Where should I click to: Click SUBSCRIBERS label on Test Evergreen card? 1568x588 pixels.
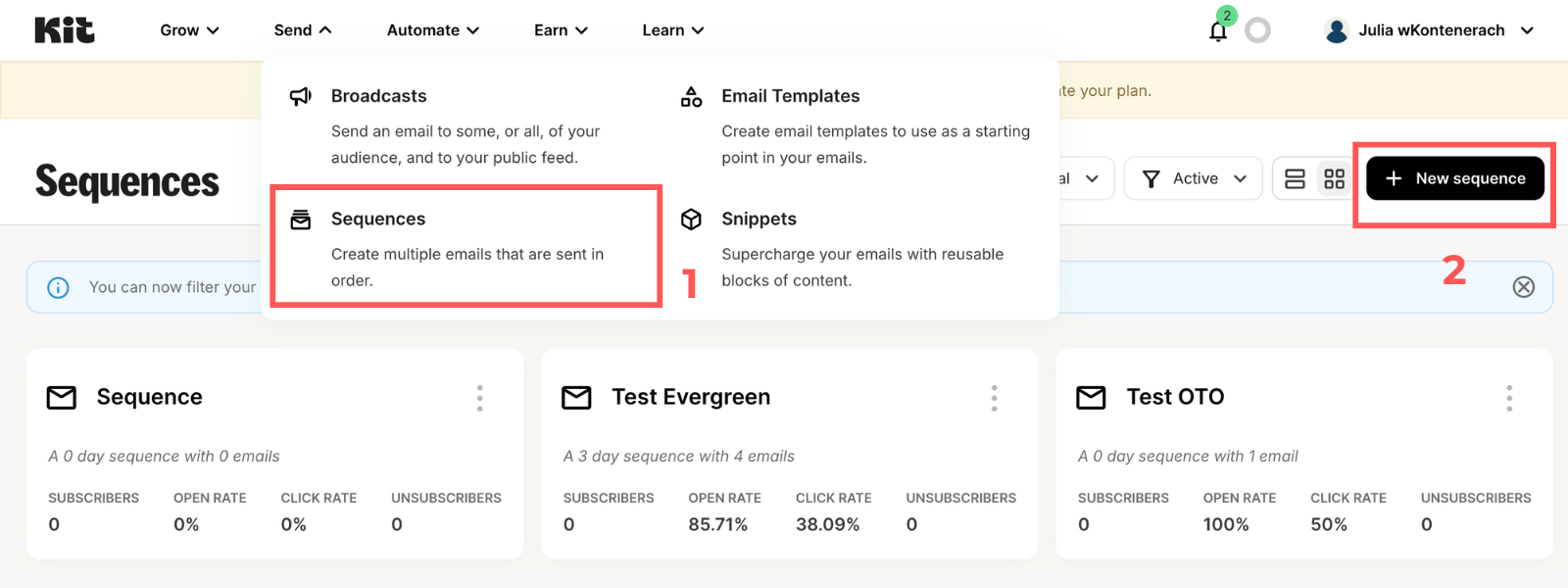click(x=609, y=498)
